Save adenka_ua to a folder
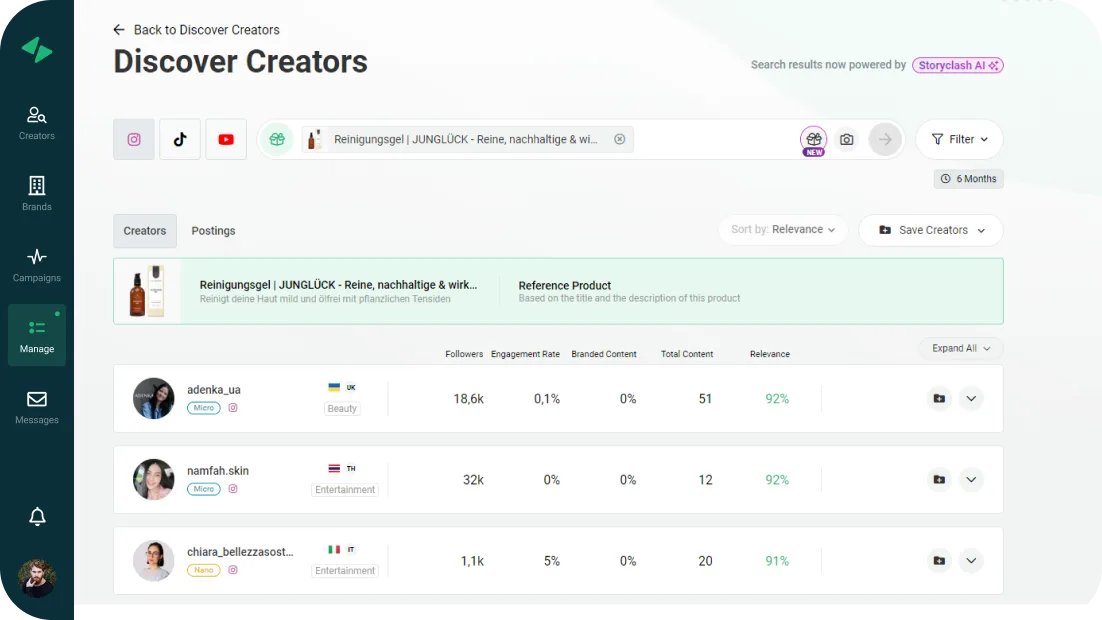Screen dimensions: 1102x620 coord(939,399)
